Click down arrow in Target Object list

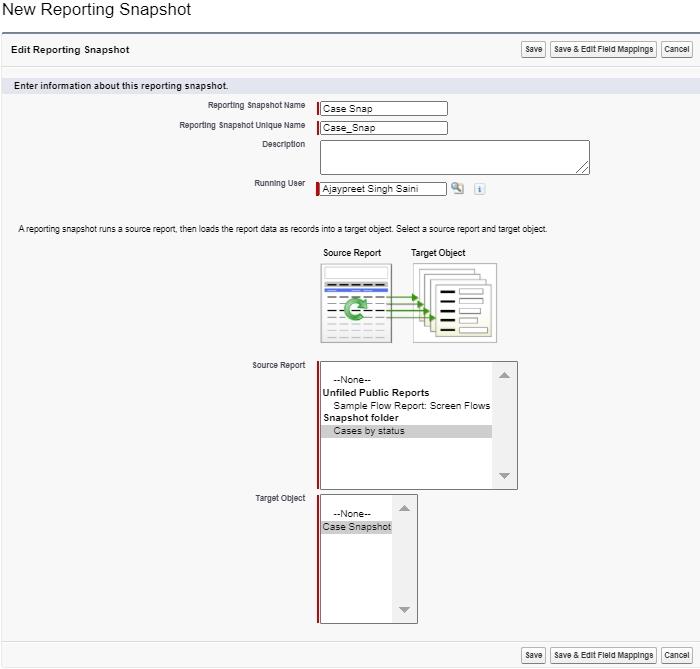point(404,610)
